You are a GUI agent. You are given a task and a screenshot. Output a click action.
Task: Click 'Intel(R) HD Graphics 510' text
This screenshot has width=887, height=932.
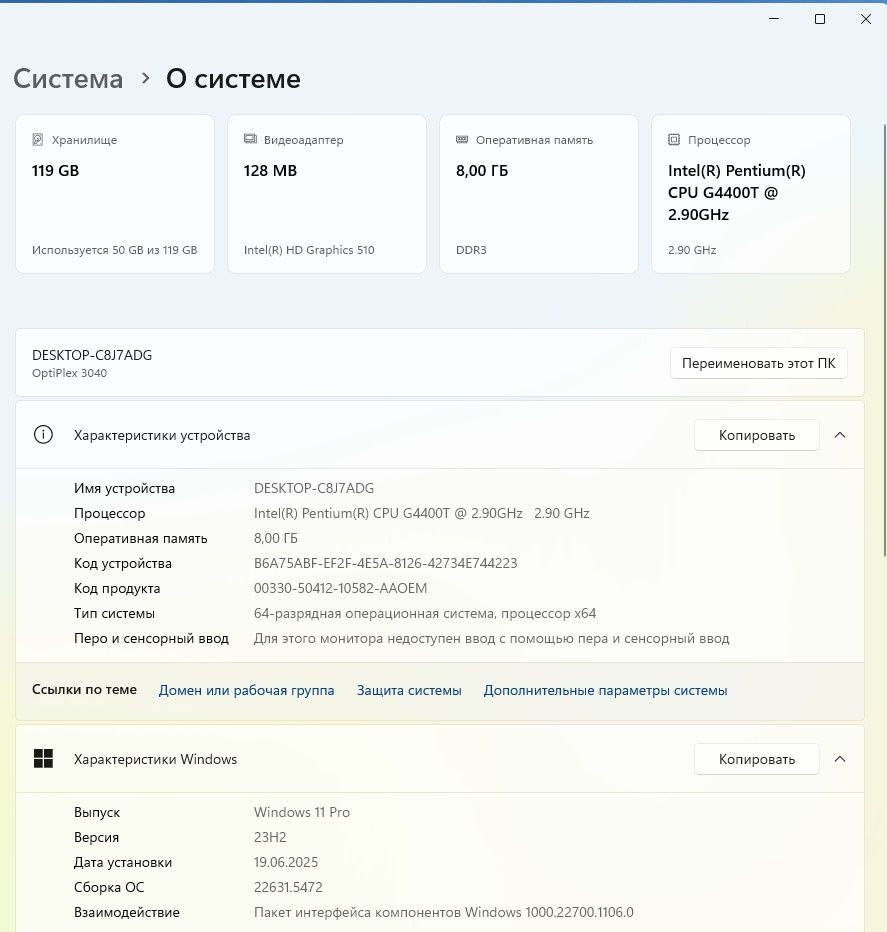[309, 250]
